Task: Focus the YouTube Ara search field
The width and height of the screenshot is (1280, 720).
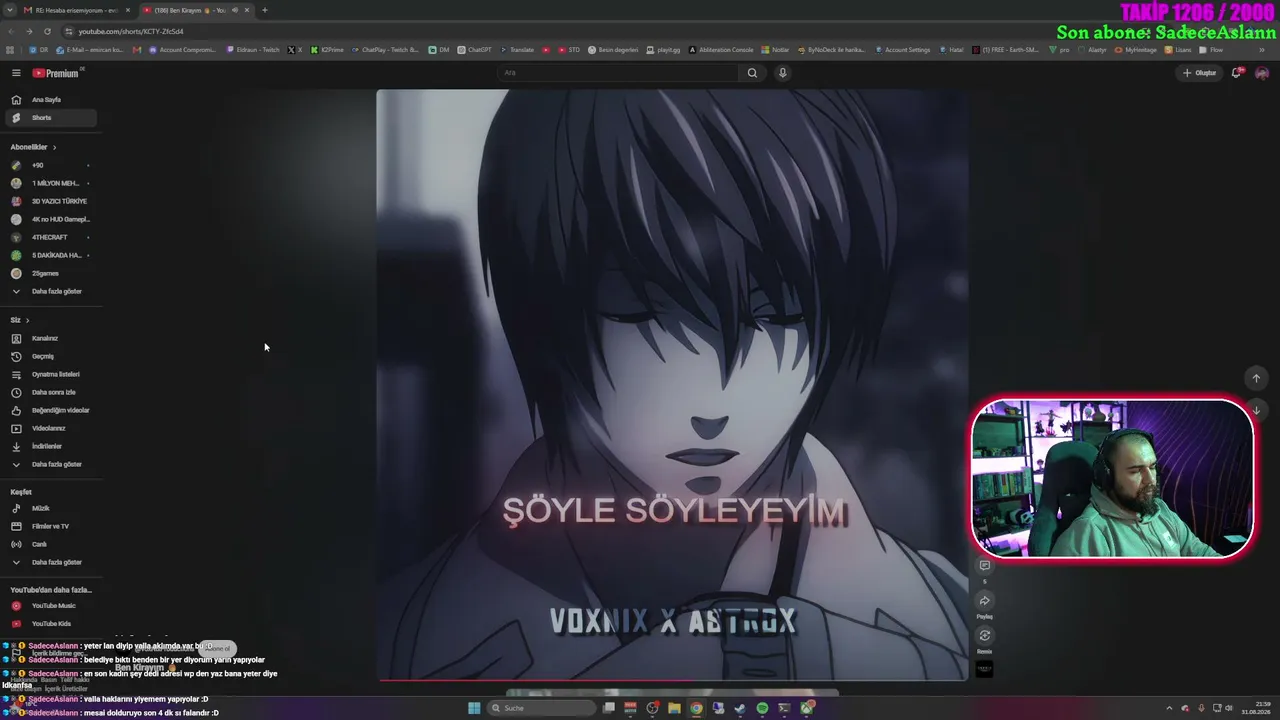Action: point(620,73)
